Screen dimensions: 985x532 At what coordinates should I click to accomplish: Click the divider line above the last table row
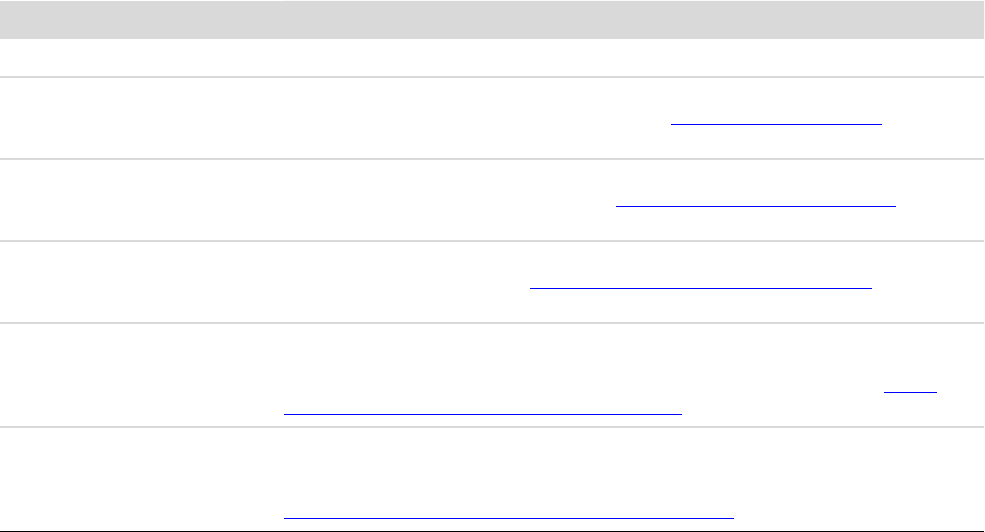point(492,428)
